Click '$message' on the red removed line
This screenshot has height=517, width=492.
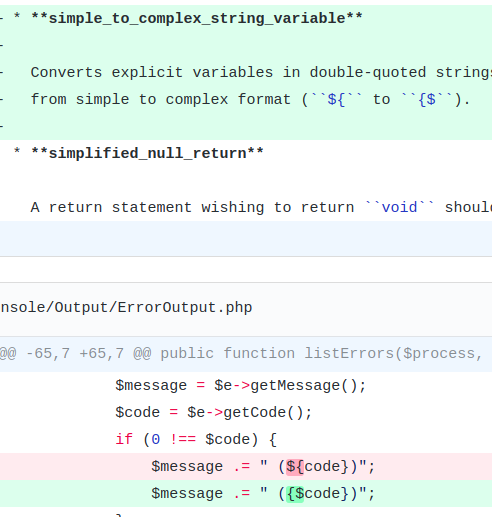coord(187,466)
